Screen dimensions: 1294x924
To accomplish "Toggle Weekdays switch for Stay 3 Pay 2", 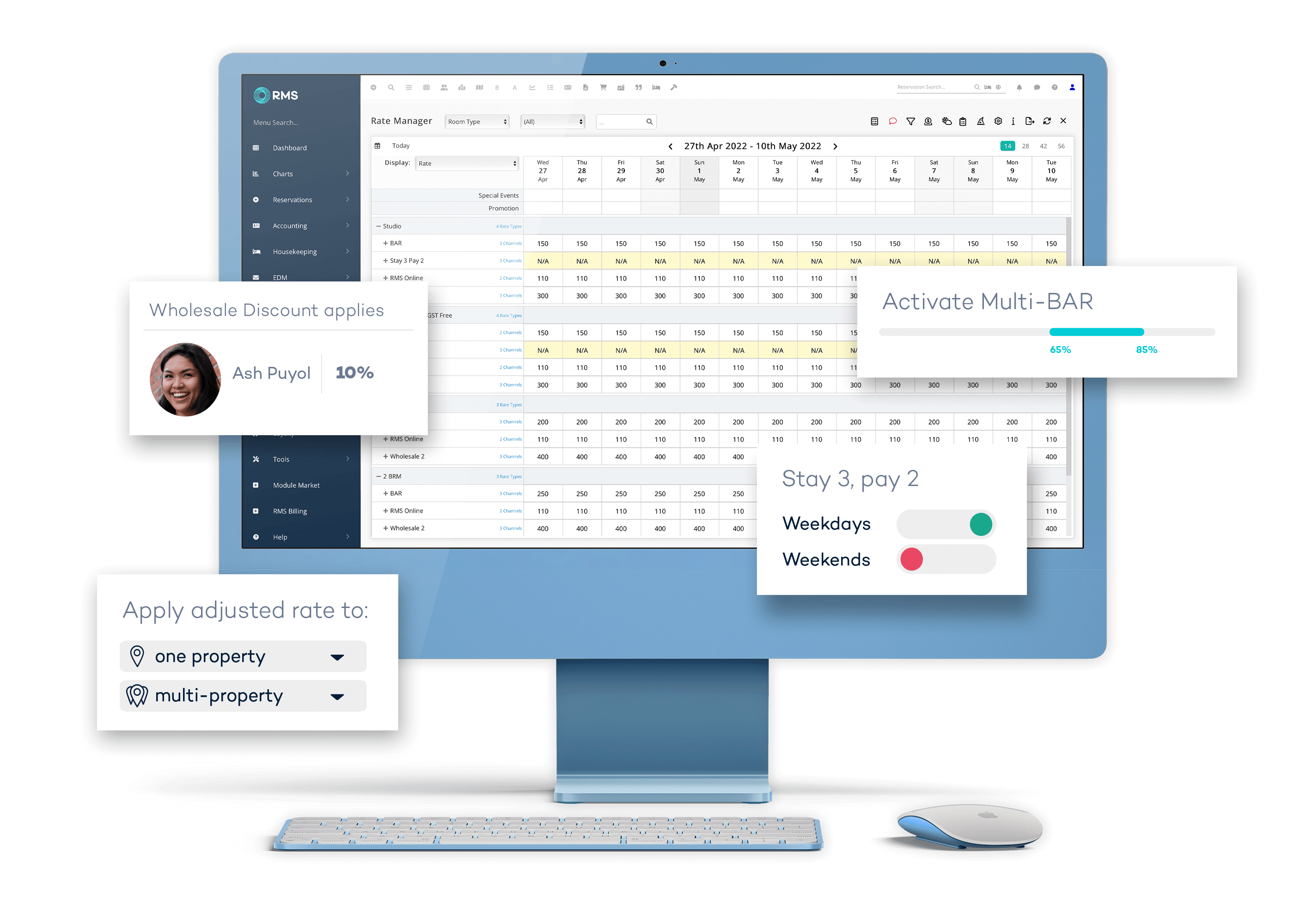I will tap(981, 524).
